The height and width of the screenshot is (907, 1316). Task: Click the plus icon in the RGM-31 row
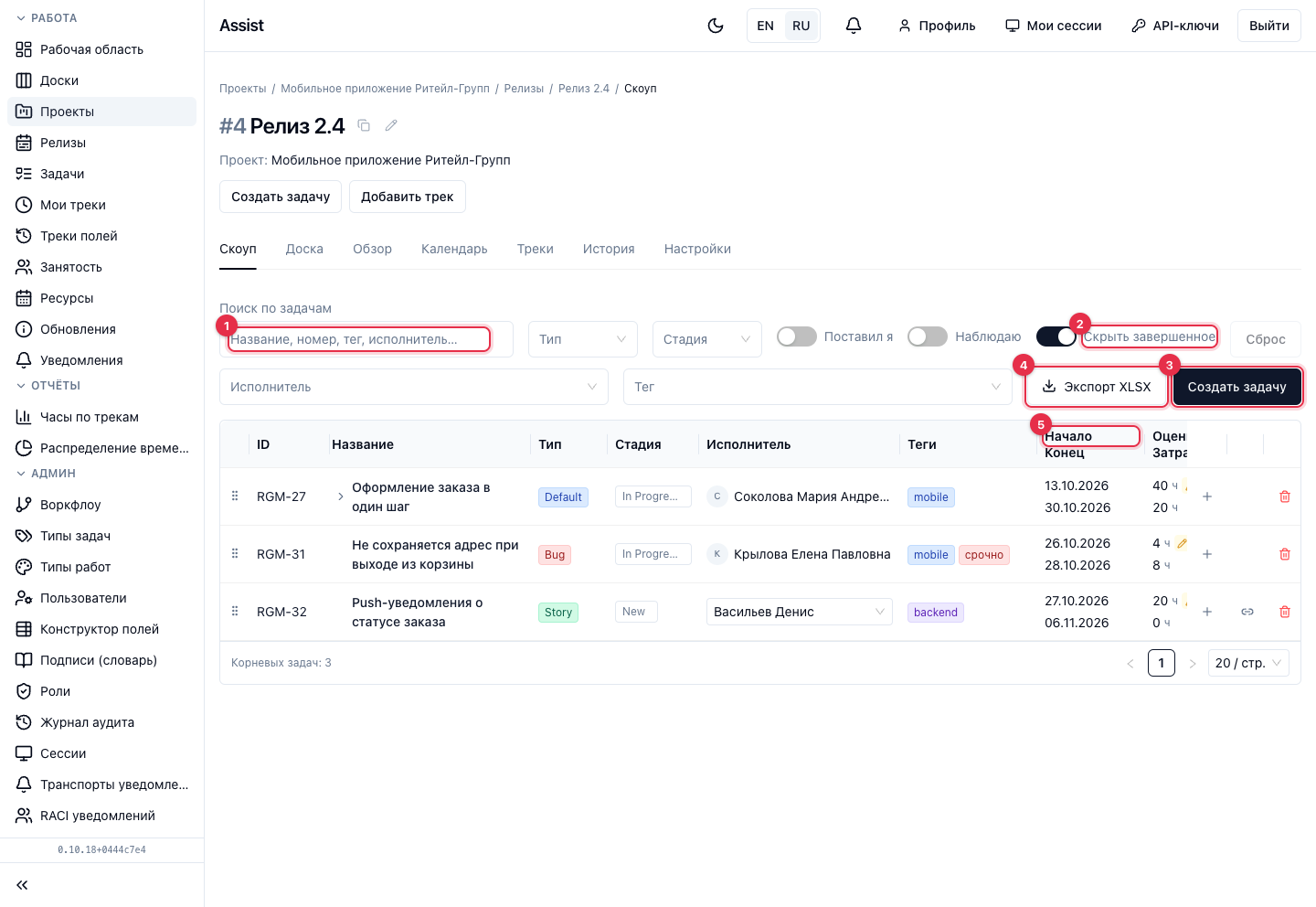1207,554
